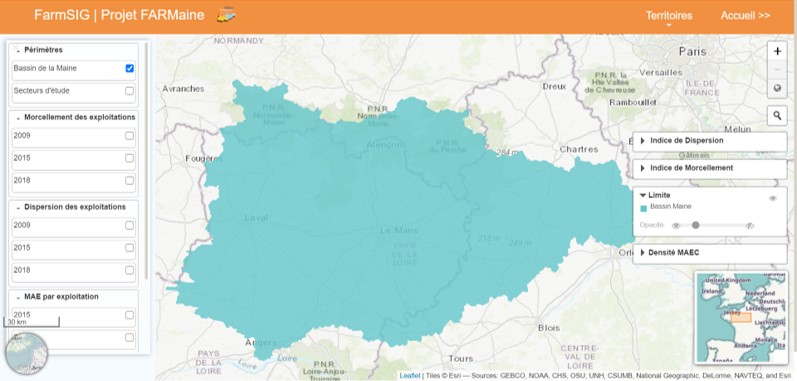Viewport: 797px width, 381px height.
Task: Click the full-opacity eye icon
Action: point(750,226)
